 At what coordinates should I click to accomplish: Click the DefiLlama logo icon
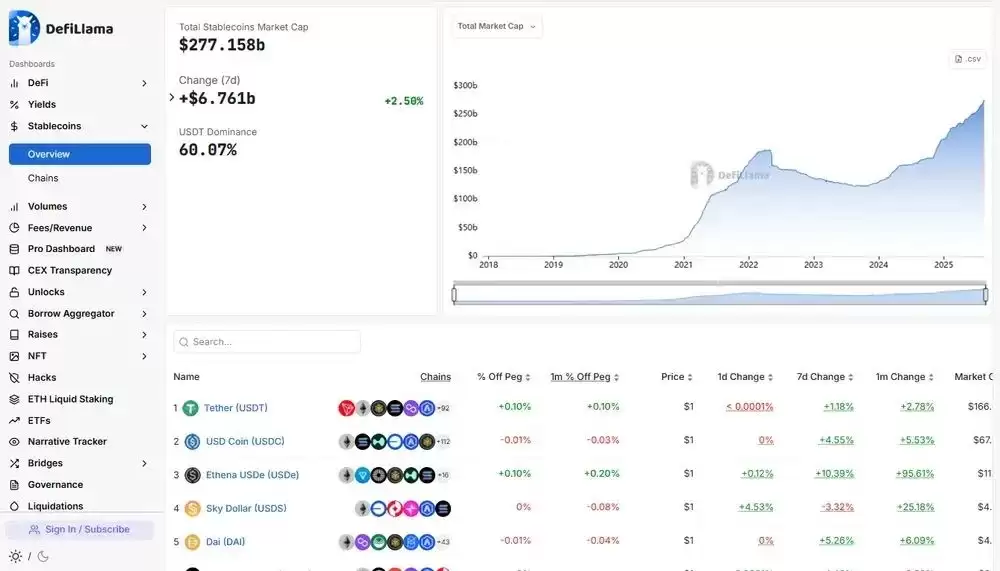point(24,28)
